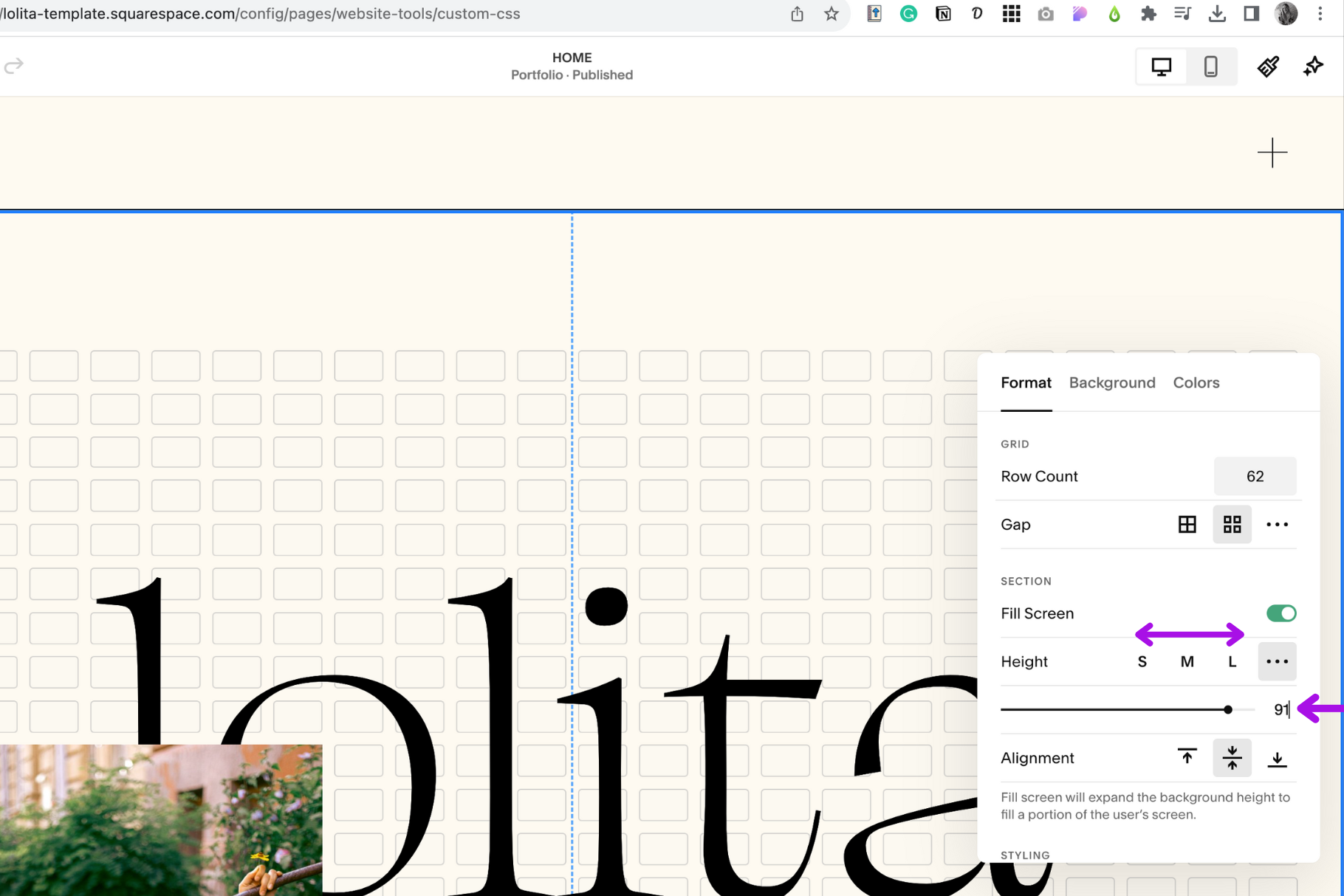This screenshot has height=896, width=1344.
Task: Select the no-gap grid icon
Action: pos(1187,525)
